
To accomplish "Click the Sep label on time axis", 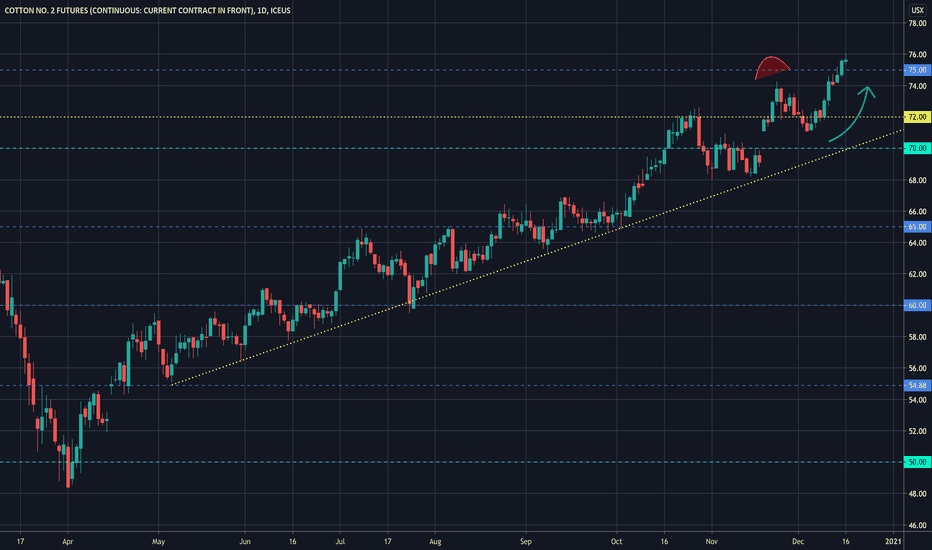I will 525,542.
